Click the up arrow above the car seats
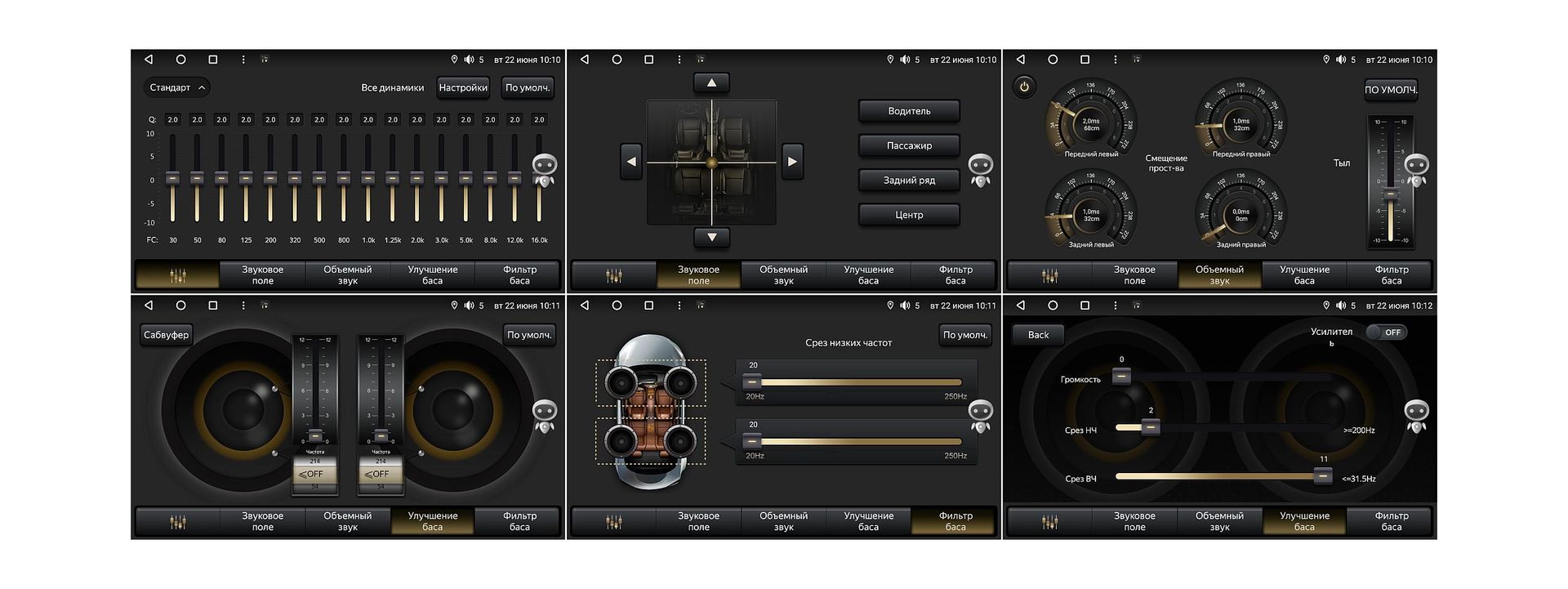Screen dimensions: 1568x589 click(x=711, y=83)
